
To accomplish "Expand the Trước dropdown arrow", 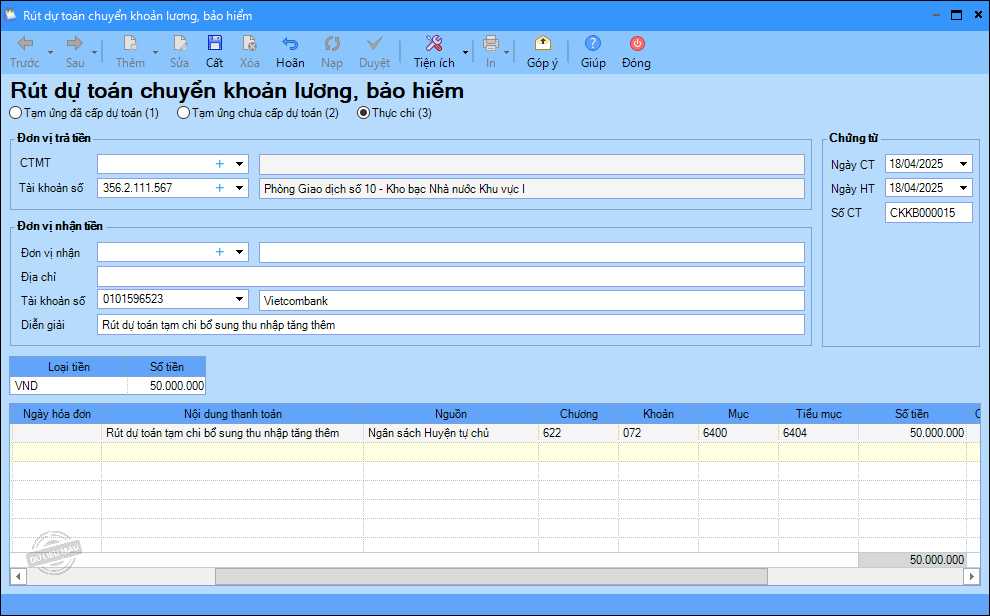I will (51, 52).
